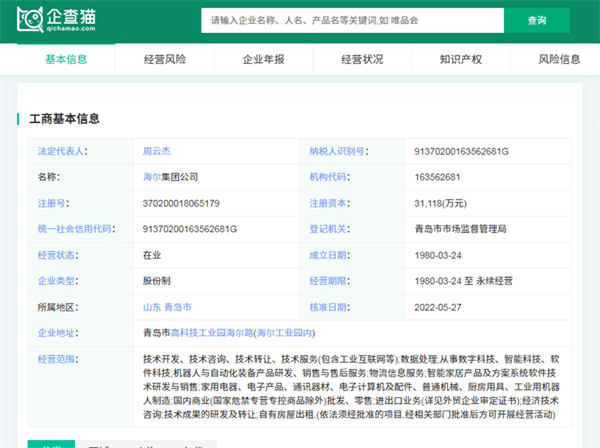Select the unified social credit code value

[x=190, y=229]
